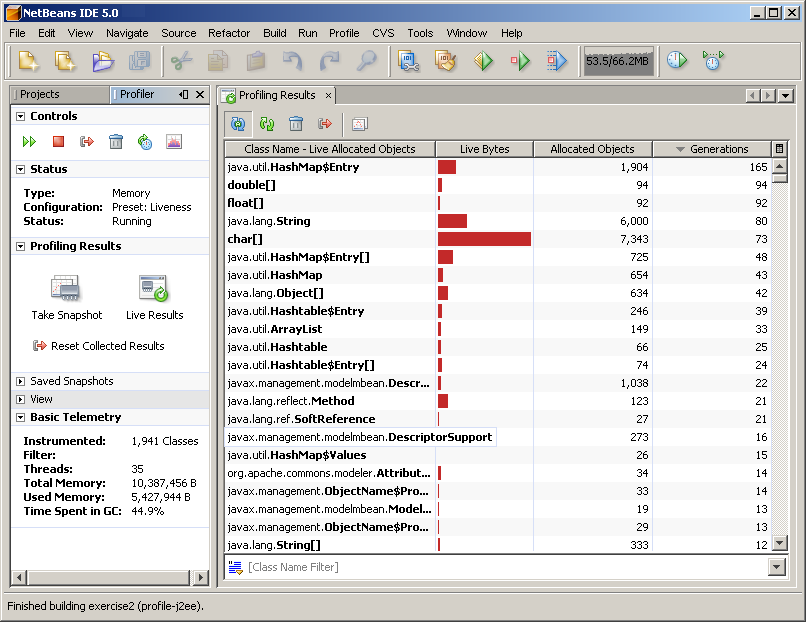Collapse the Controls section
The image size is (806, 622).
(x=20, y=117)
